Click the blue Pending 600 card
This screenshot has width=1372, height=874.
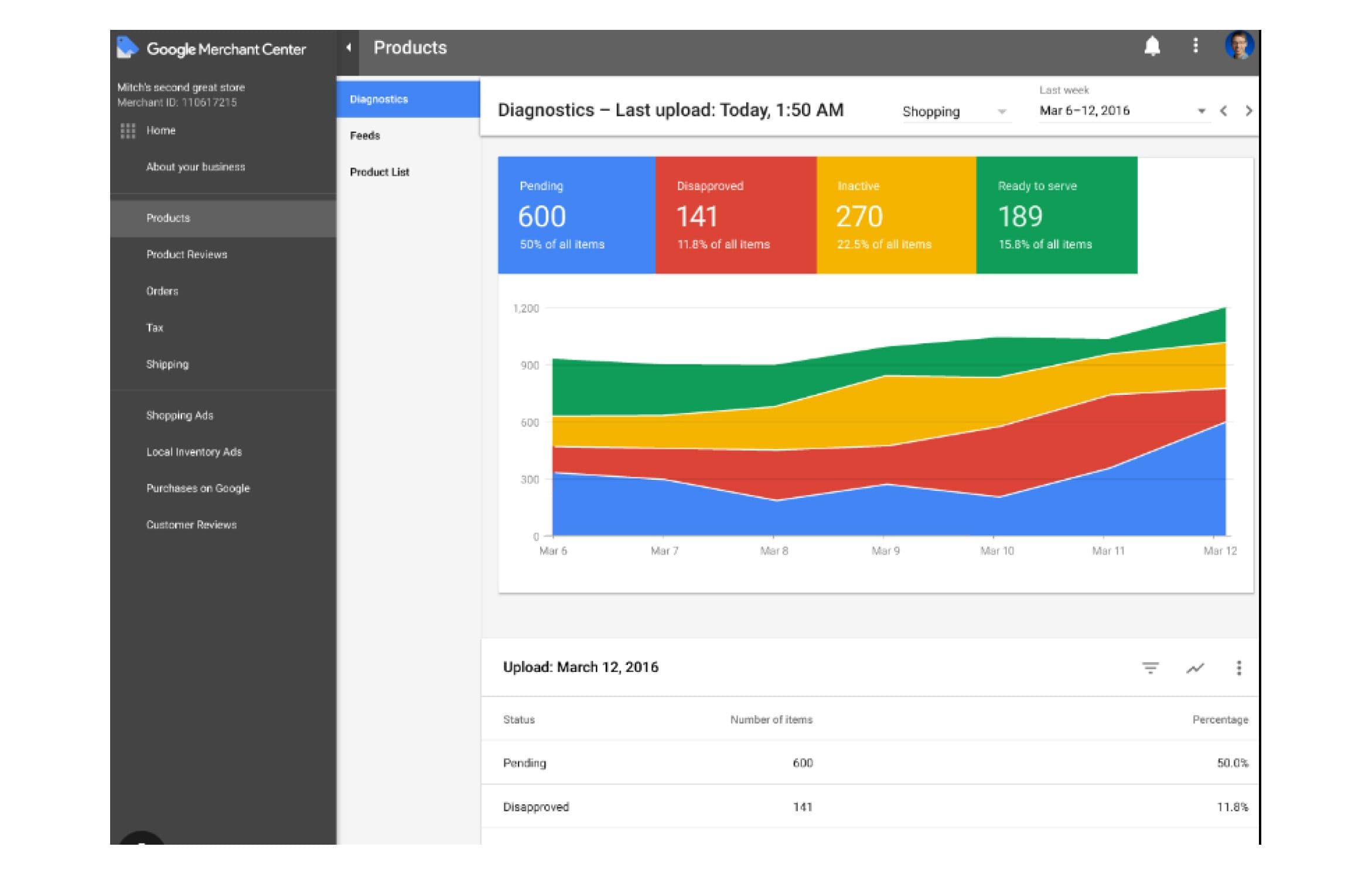(576, 215)
